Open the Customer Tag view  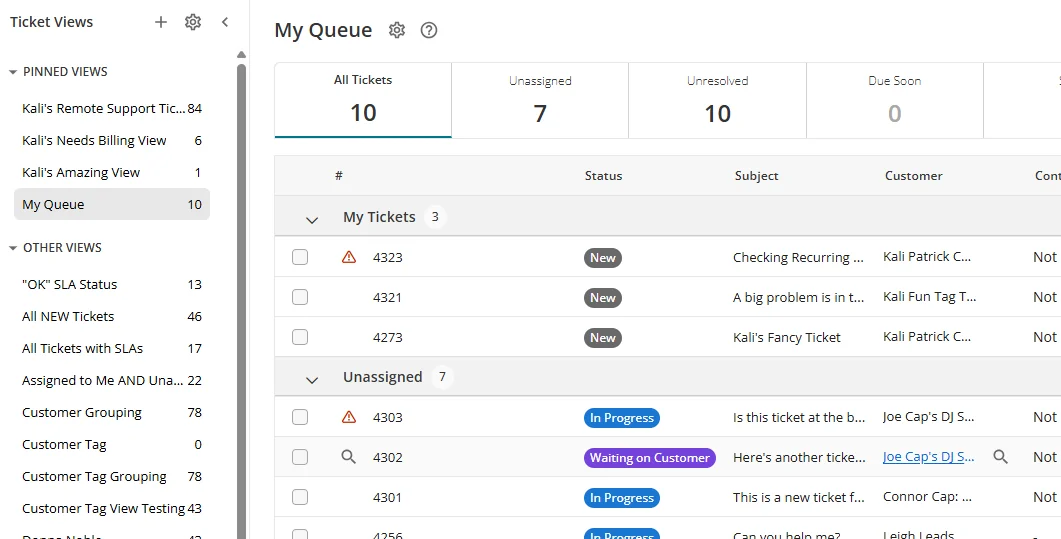pyautogui.click(x=112, y=444)
